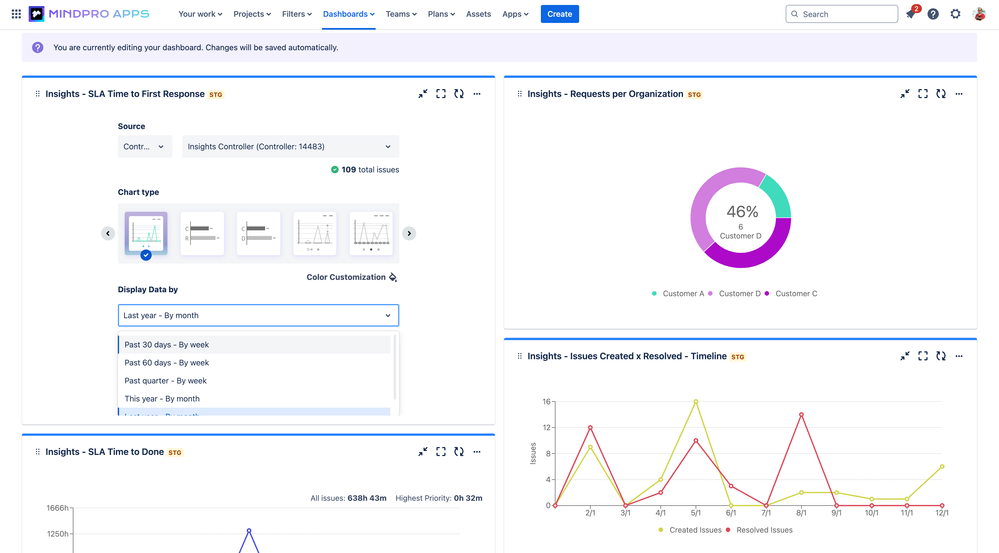Image resolution: width=999 pixels, height=553 pixels.
Task: Toggle Customer D legend in the donut chart
Action: 734,294
